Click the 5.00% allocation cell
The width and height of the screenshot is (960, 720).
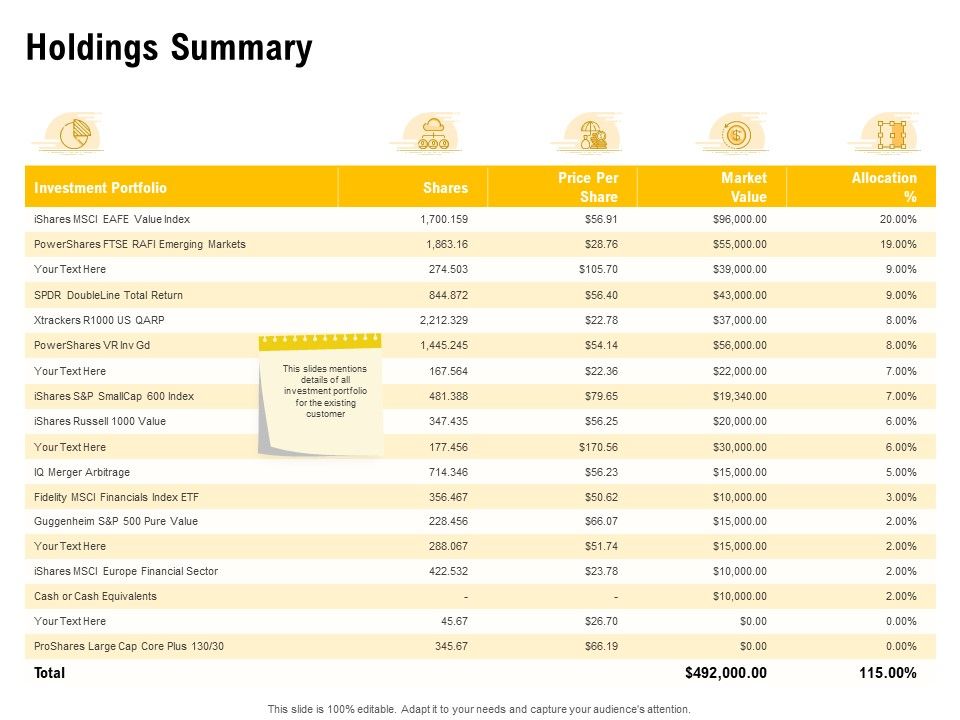901,472
